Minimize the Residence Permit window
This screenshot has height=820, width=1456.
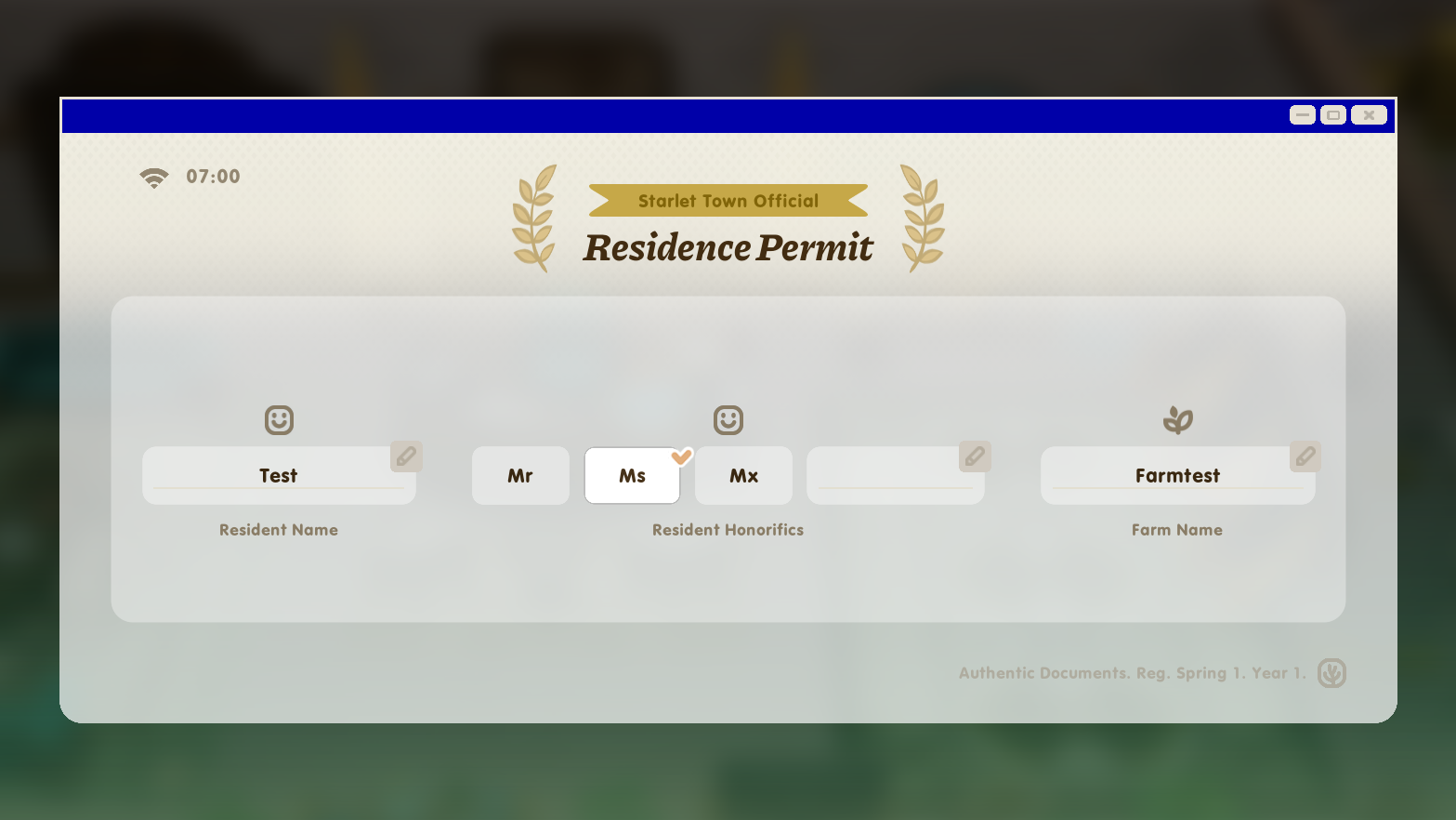click(1303, 115)
